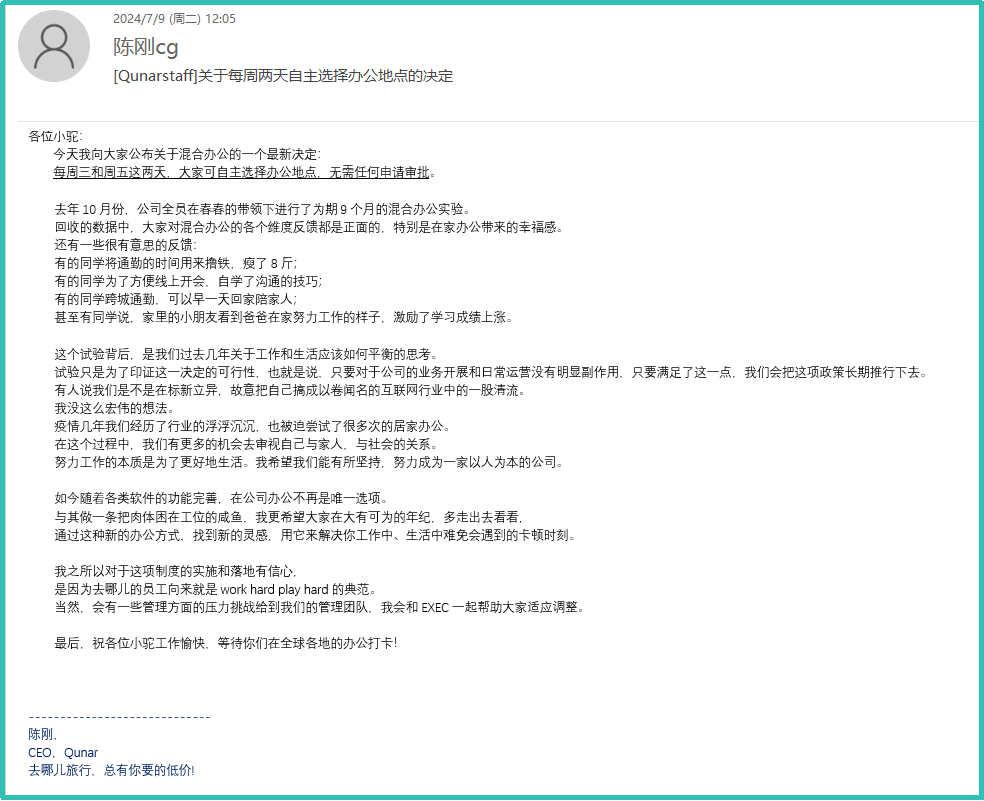Click the signature name 陈刚
Screen dimensions: 984x801
pyautogui.click(x=43, y=734)
